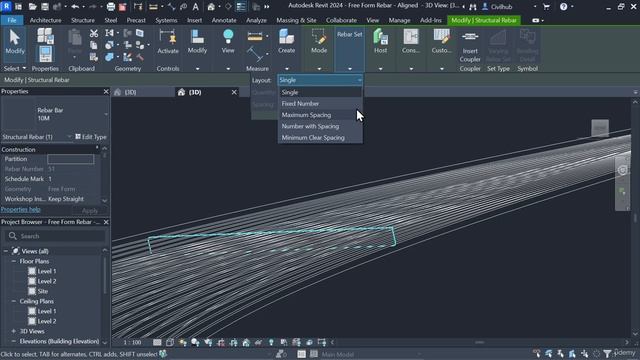Choose Number with Spacing option
The image size is (640, 360).
[320, 127]
